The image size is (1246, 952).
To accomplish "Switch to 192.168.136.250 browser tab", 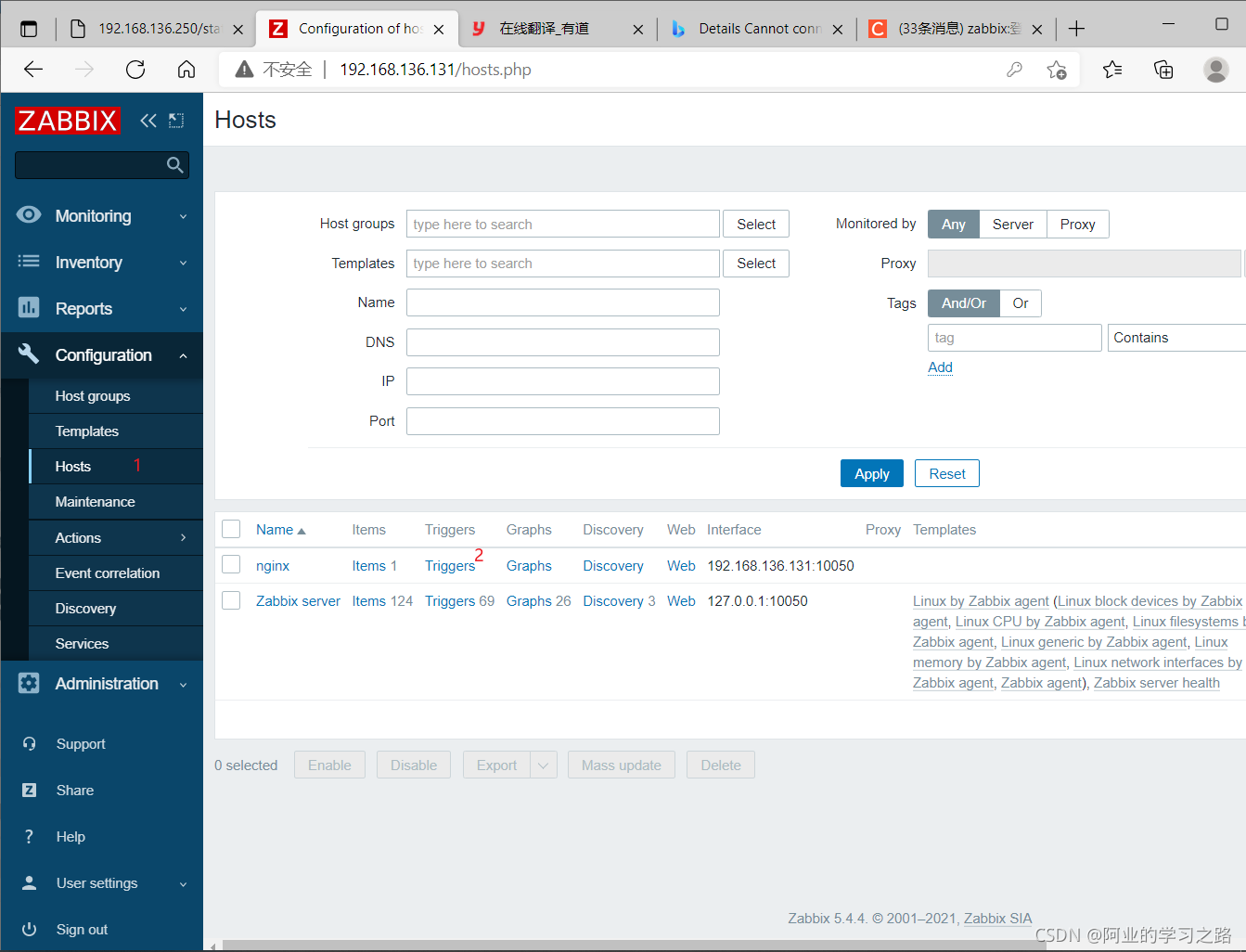I will 158,29.
